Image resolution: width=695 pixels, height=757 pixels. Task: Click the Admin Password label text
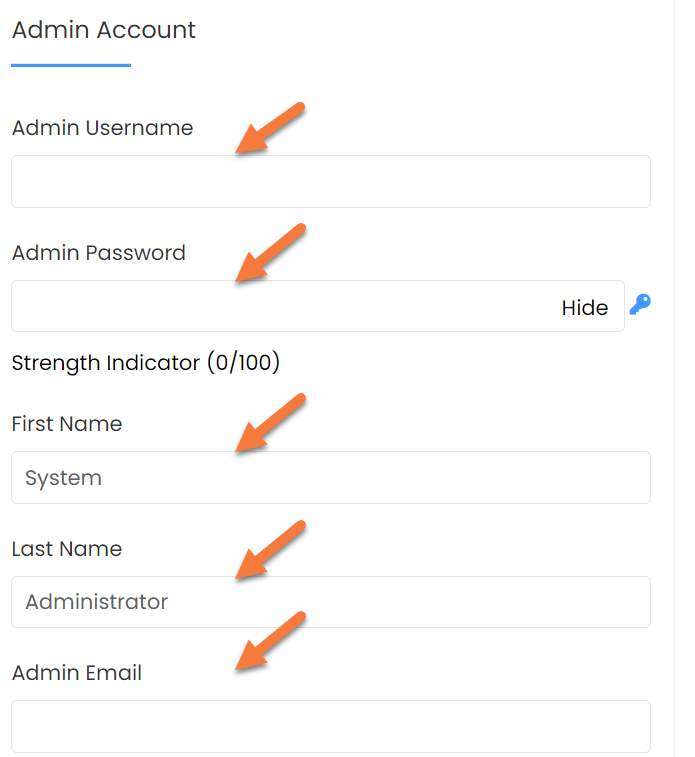click(99, 253)
